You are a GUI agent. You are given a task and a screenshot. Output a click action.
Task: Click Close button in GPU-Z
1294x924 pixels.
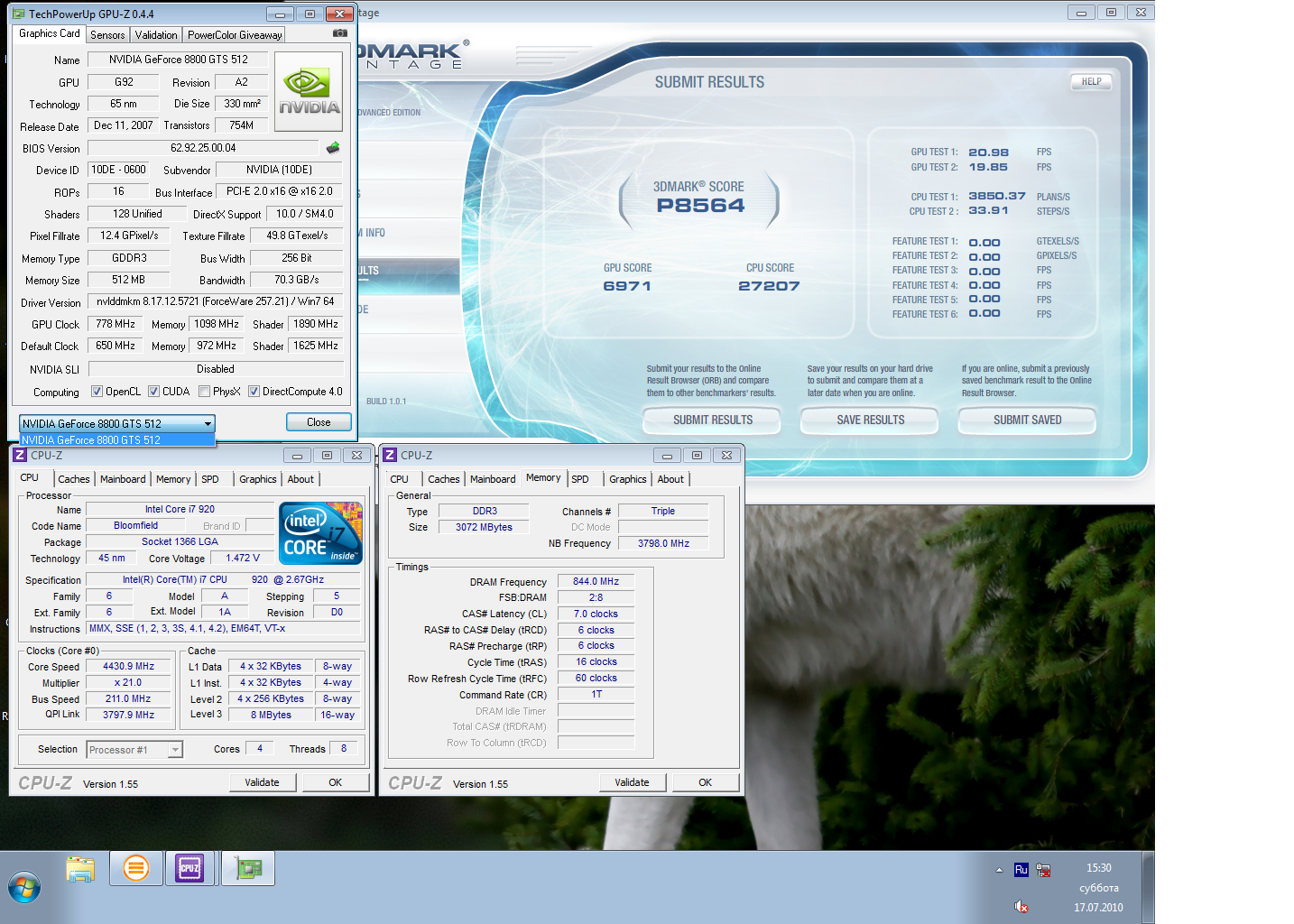[319, 422]
